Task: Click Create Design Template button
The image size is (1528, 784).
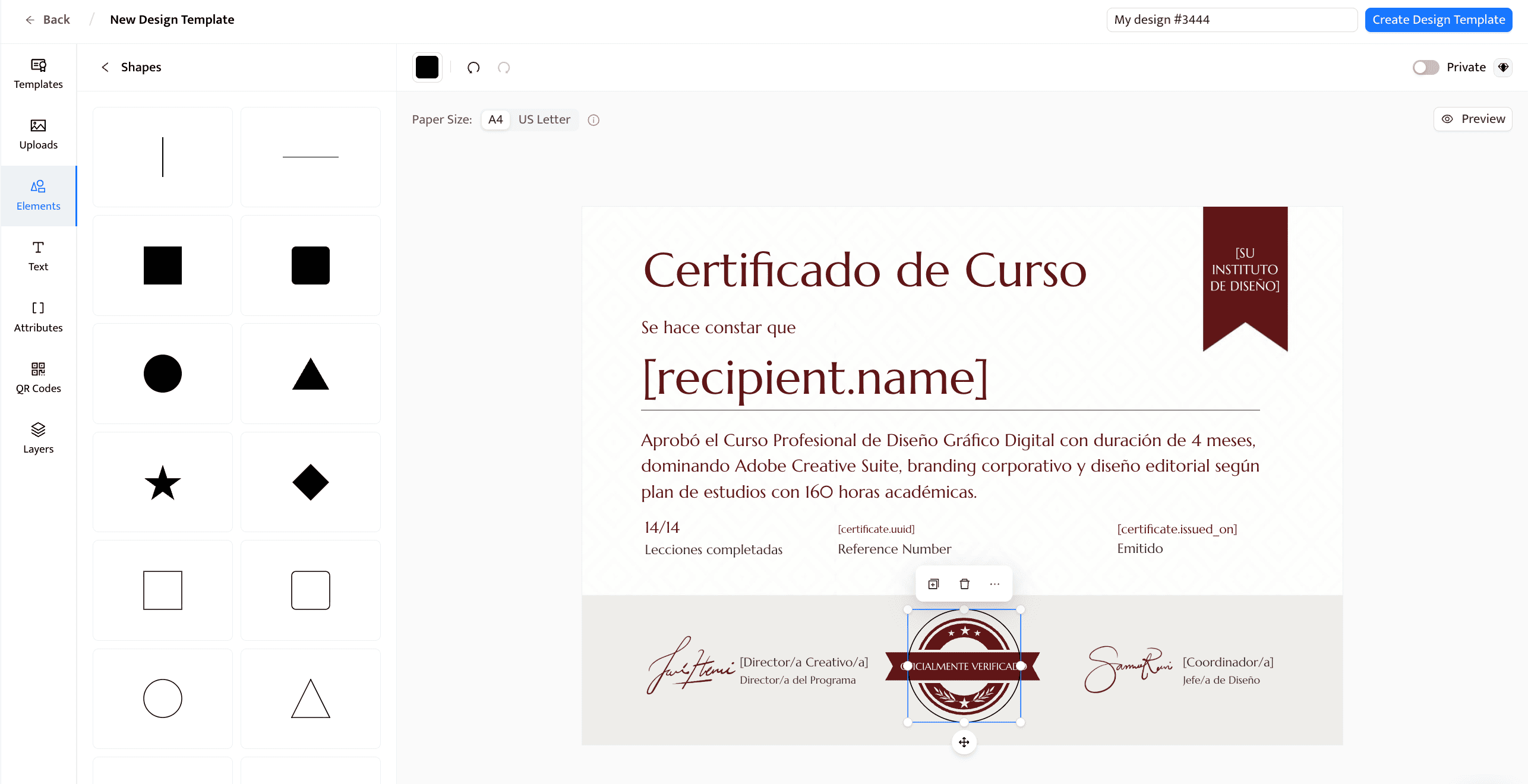Action: pyautogui.click(x=1438, y=20)
